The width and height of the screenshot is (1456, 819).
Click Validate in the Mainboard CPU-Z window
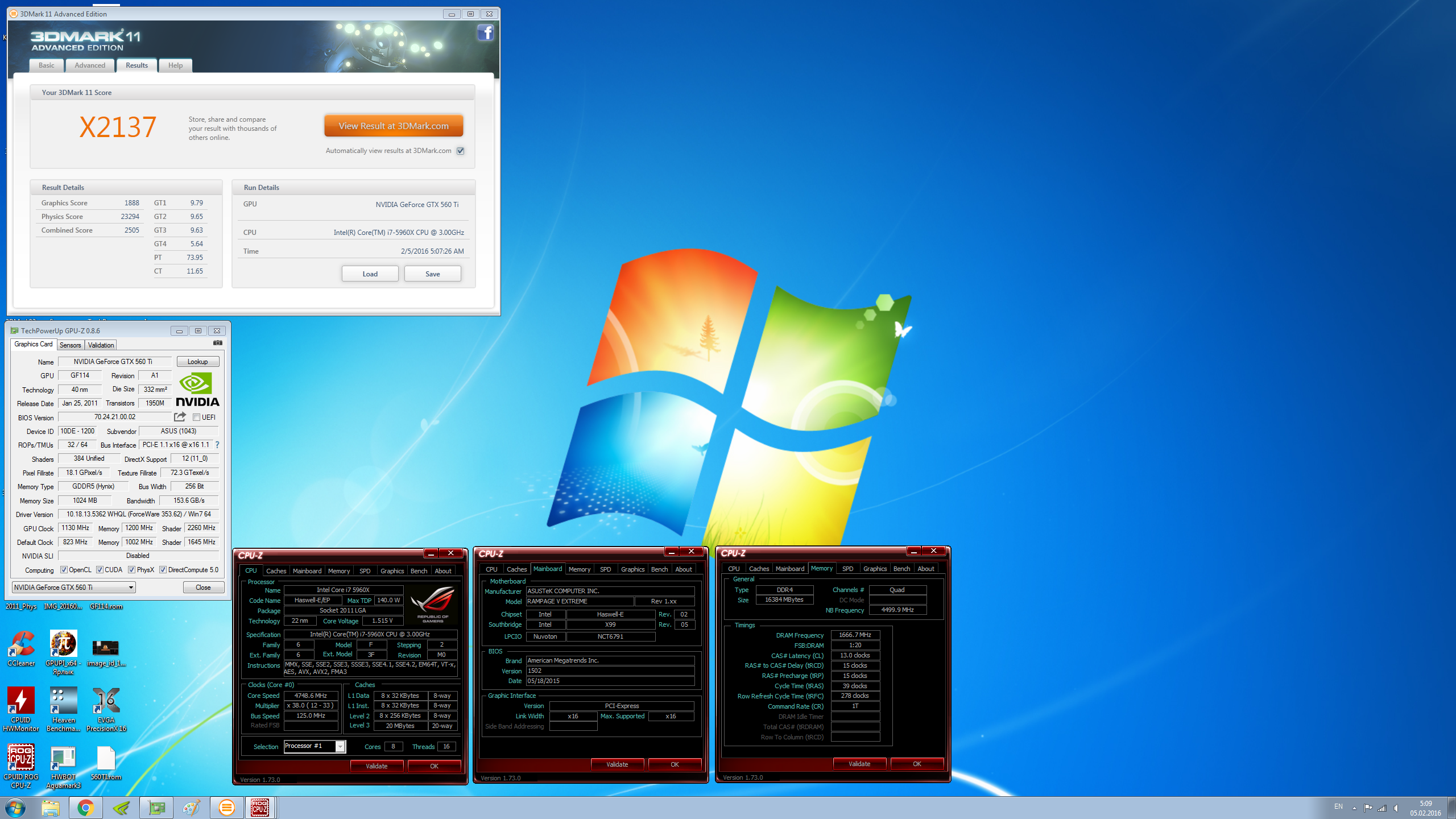coord(617,764)
